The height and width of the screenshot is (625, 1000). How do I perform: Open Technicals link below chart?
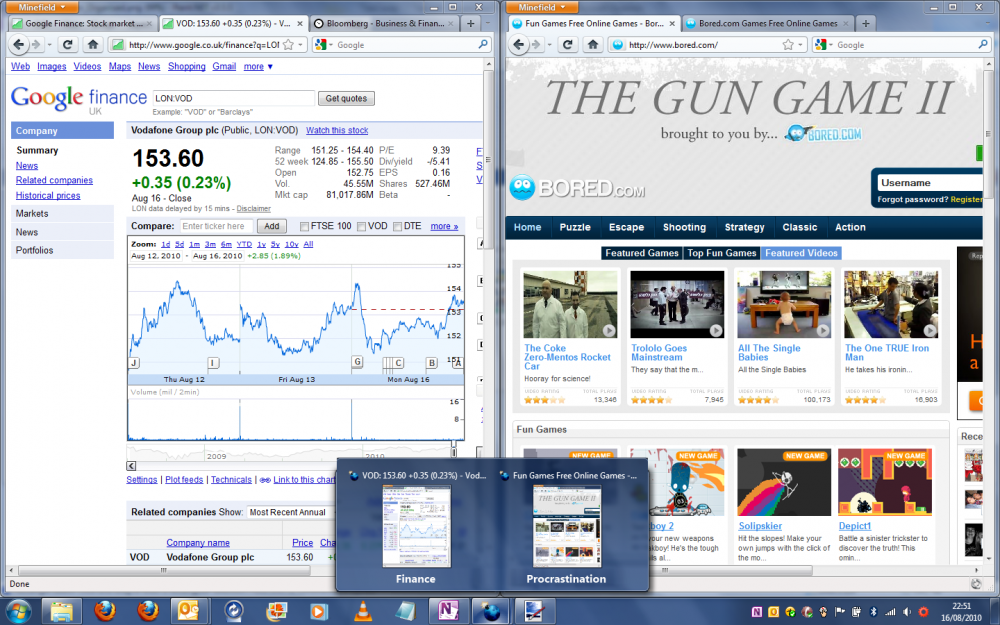click(231, 480)
